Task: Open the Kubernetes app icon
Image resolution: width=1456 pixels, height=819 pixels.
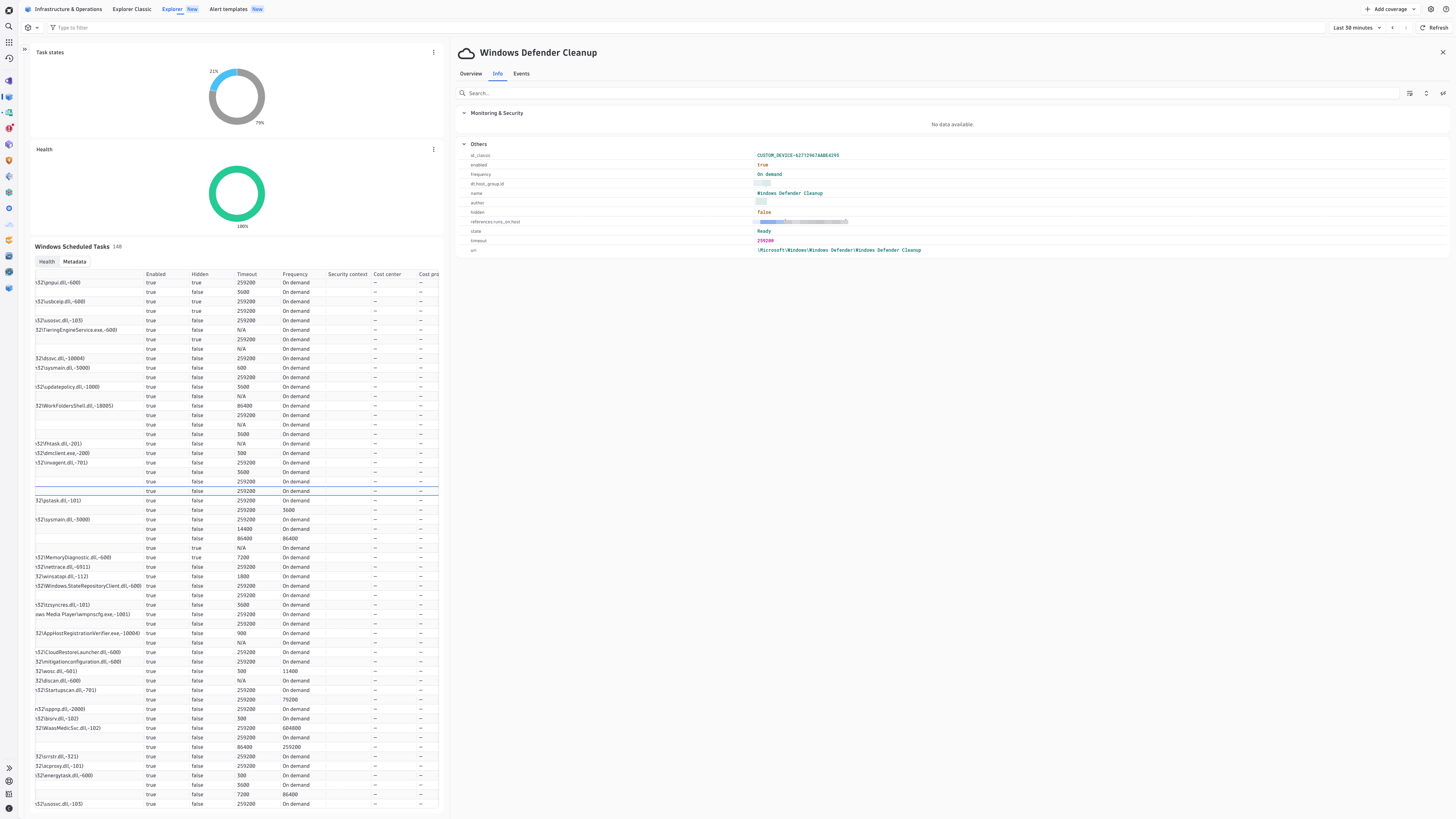Action: click(9, 208)
